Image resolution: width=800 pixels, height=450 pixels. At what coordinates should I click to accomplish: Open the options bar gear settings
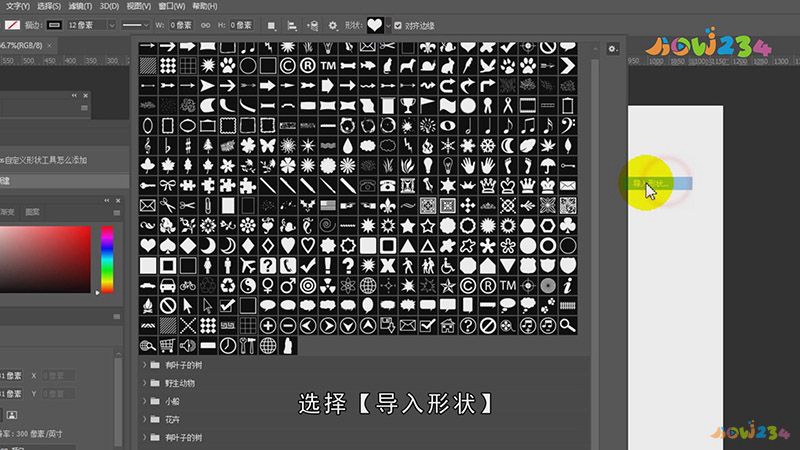pyautogui.click(x=333, y=25)
